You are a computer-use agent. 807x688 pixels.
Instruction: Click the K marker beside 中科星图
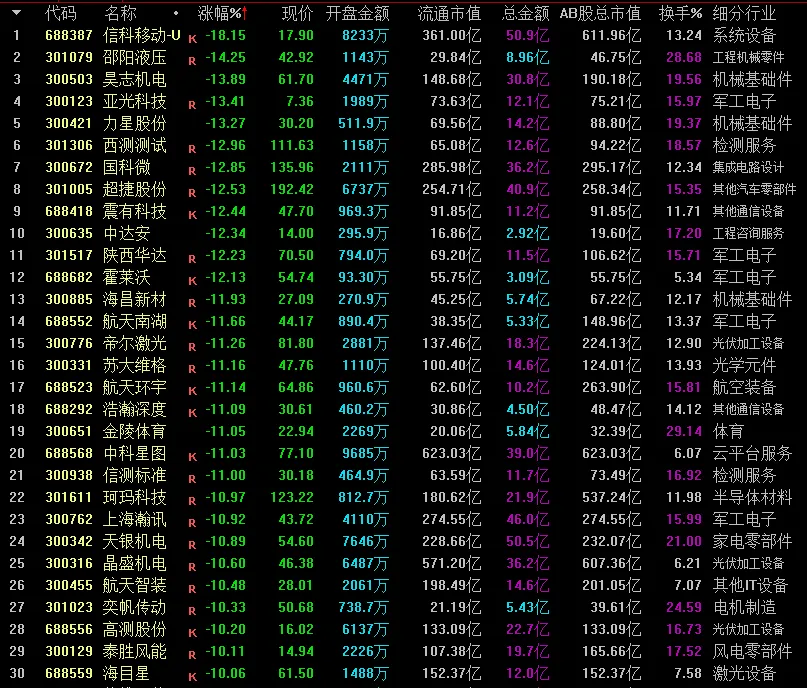[192, 457]
